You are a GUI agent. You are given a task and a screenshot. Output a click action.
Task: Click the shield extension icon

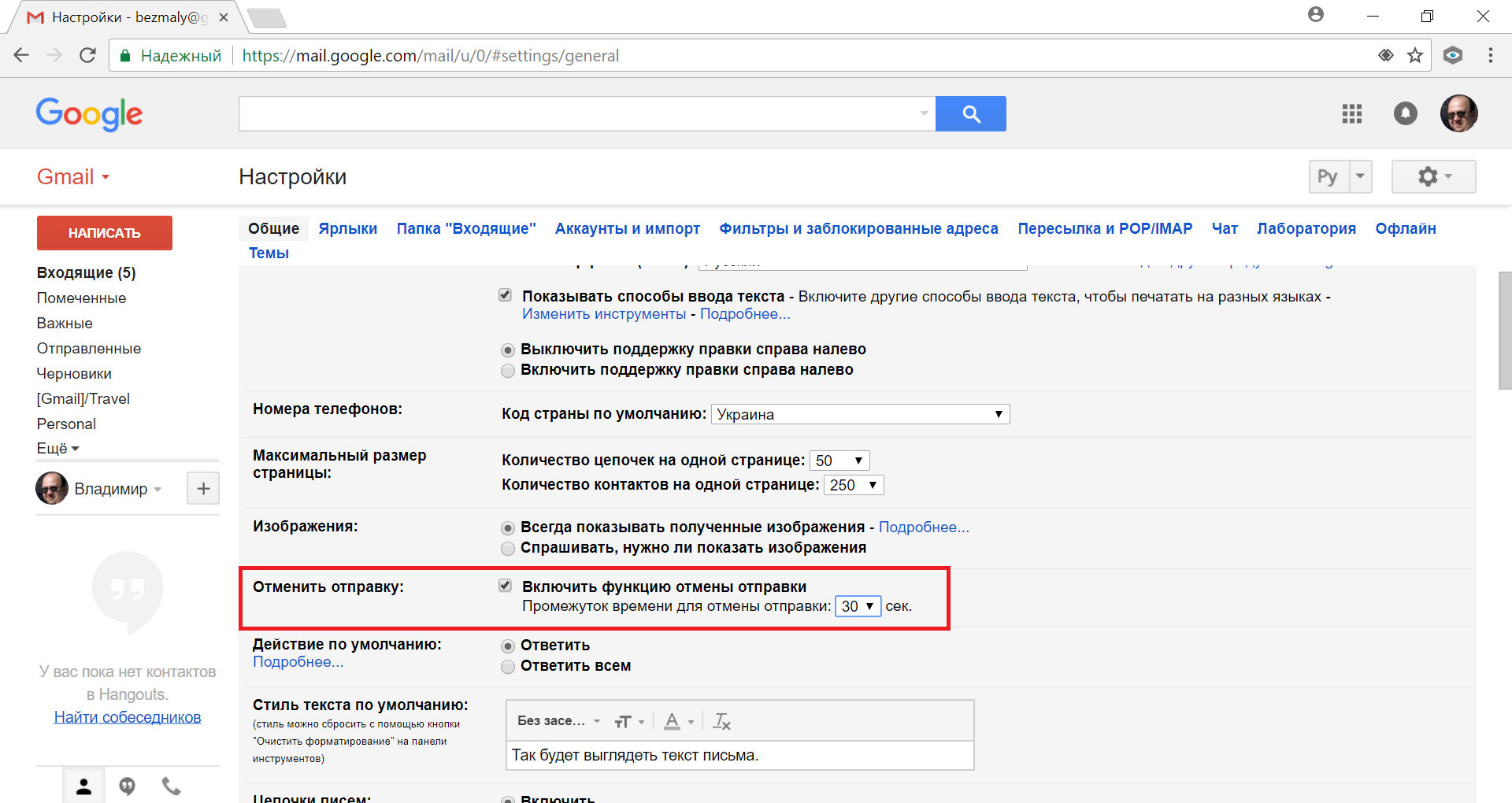1453,55
